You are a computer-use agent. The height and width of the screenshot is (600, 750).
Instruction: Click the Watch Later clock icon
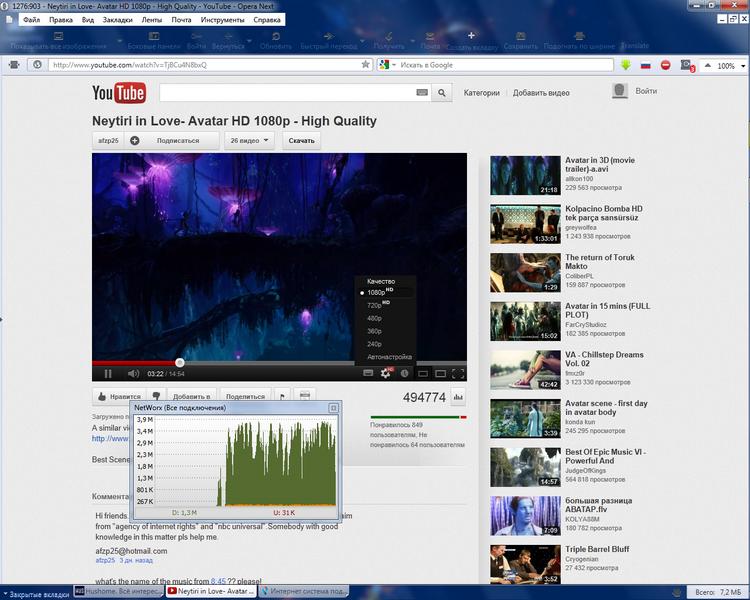pos(404,373)
